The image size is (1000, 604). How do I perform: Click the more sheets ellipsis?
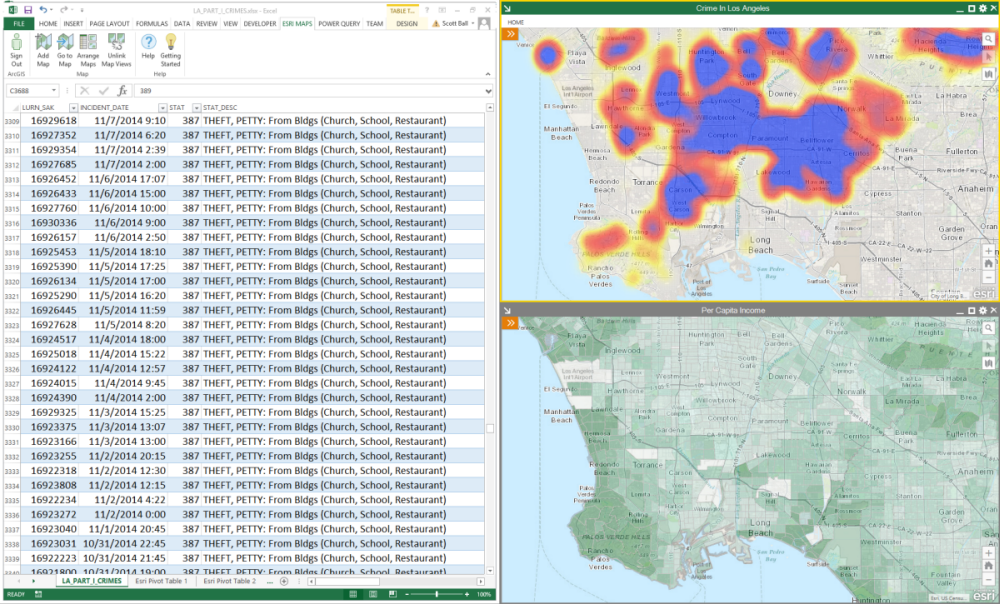point(270,582)
